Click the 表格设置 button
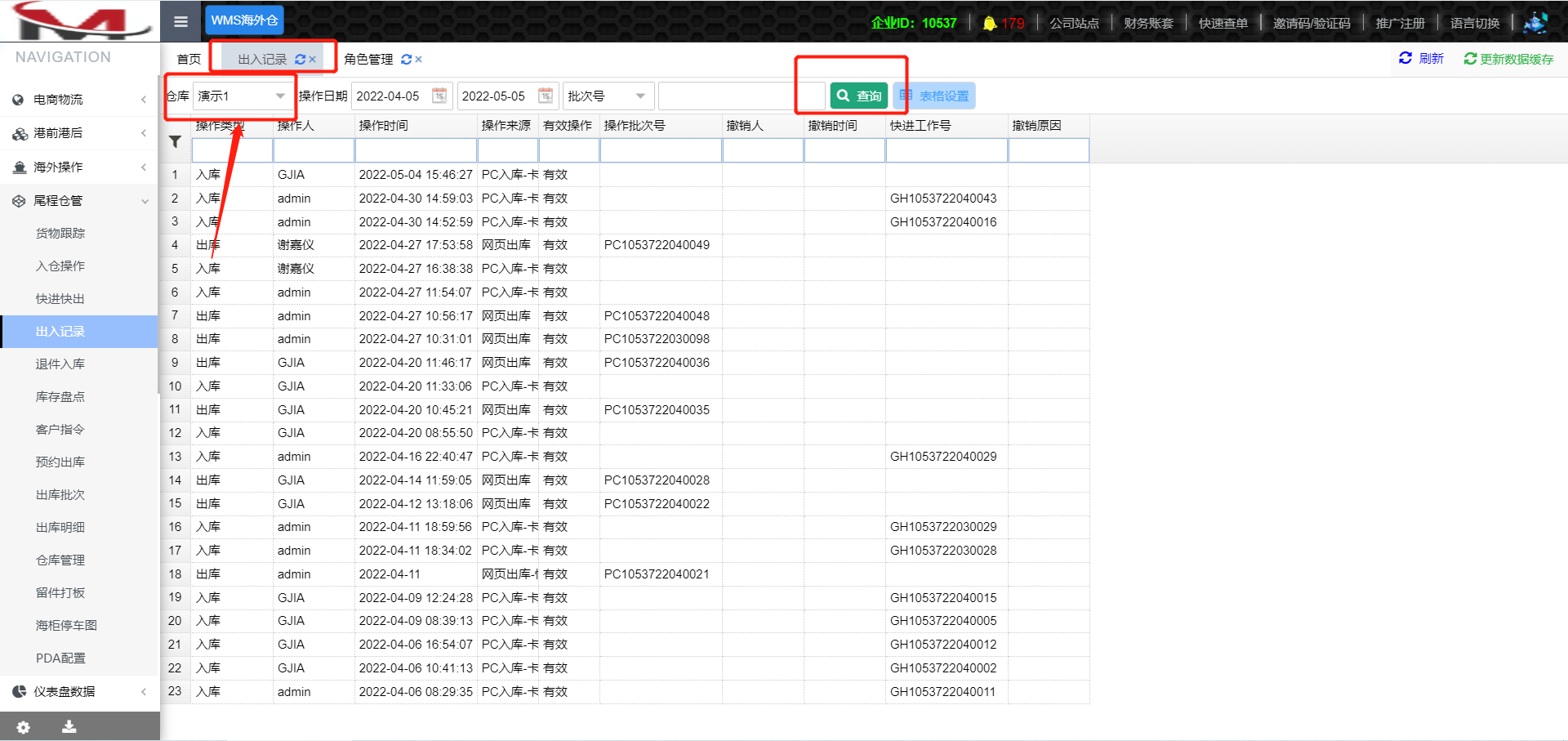The image size is (1568, 741). tap(934, 96)
